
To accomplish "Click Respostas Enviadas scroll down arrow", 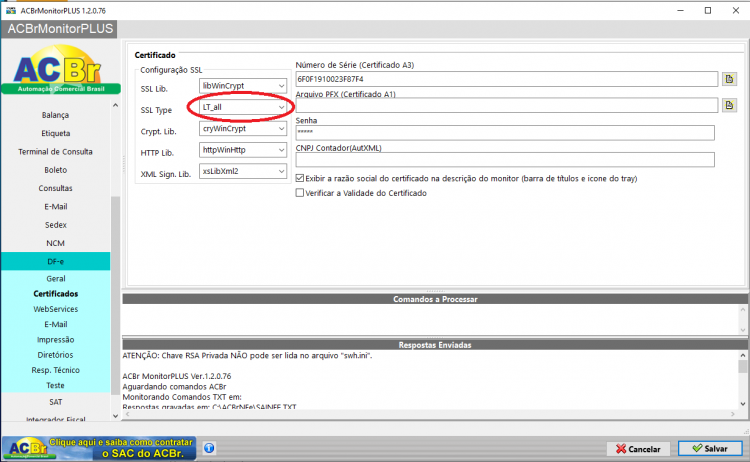I will [742, 404].
